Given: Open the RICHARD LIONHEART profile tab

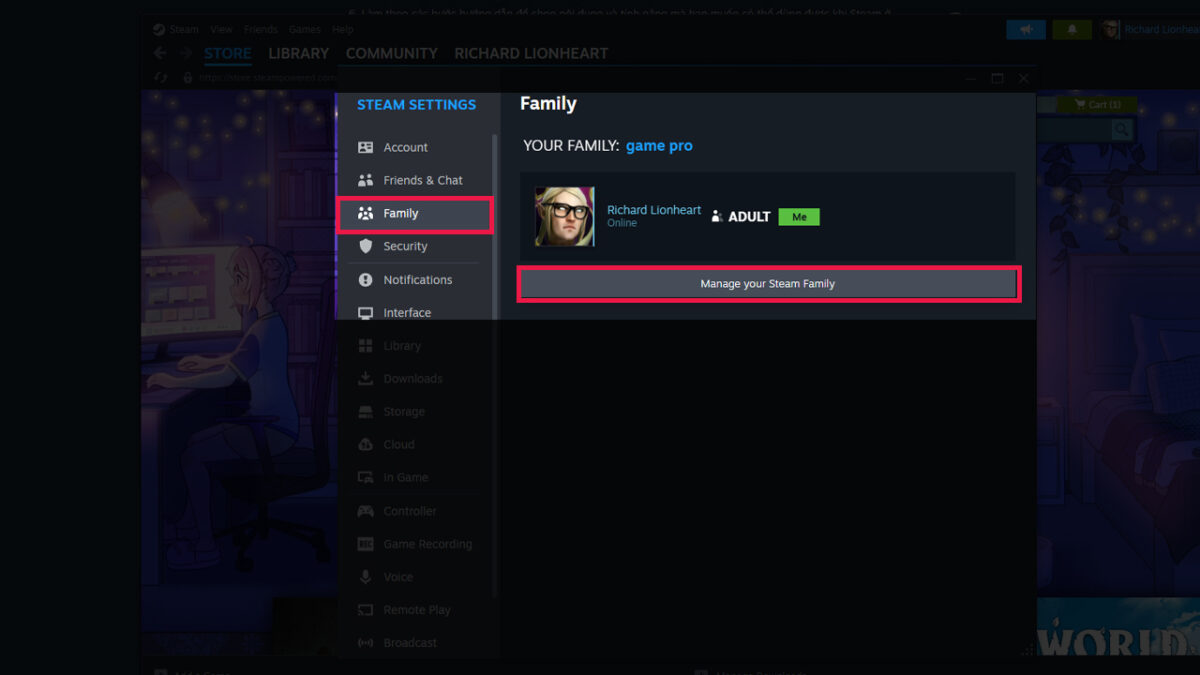Looking at the screenshot, I should (531, 53).
